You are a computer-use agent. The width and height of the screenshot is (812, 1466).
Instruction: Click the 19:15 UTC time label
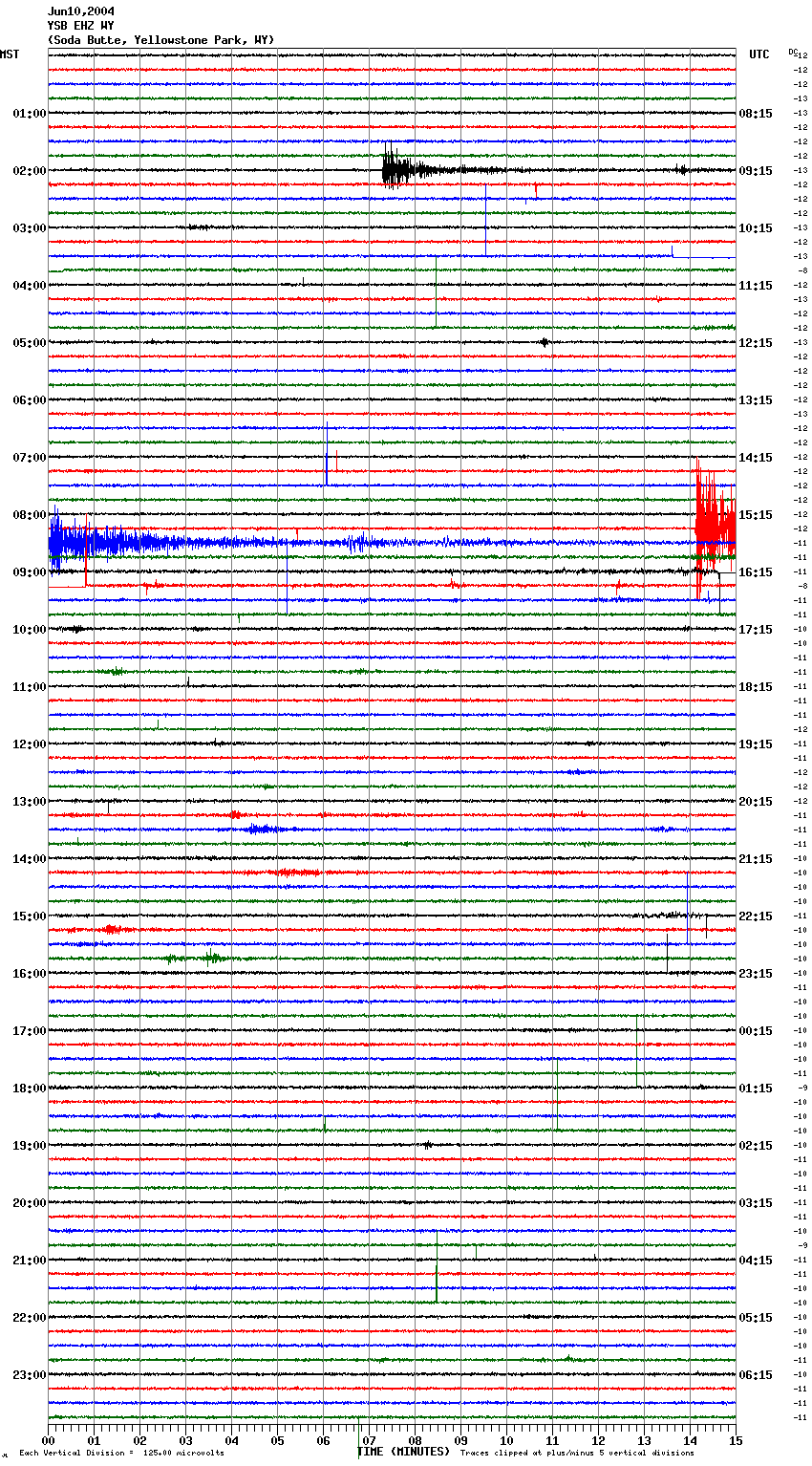pos(756,744)
